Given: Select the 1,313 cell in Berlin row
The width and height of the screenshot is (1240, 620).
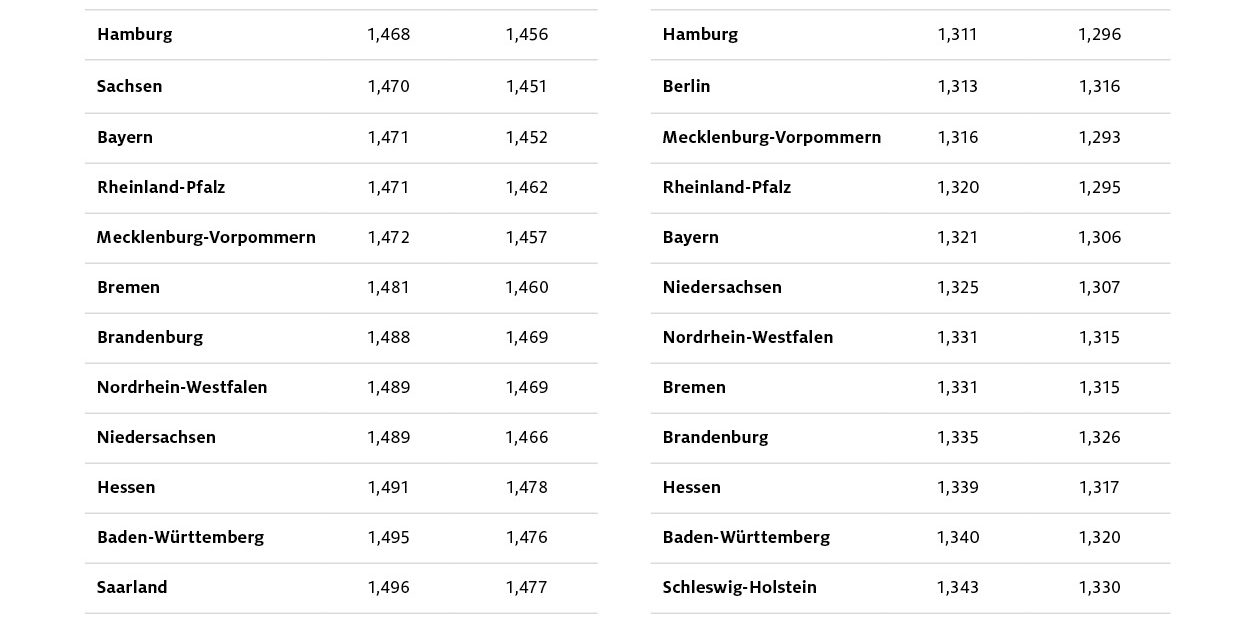Looking at the screenshot, I should [957, 86].
